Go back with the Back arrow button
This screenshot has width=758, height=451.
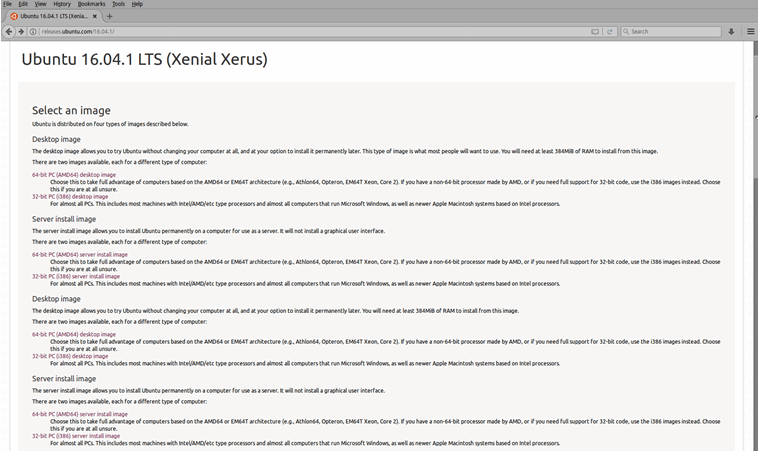point(9,31)
